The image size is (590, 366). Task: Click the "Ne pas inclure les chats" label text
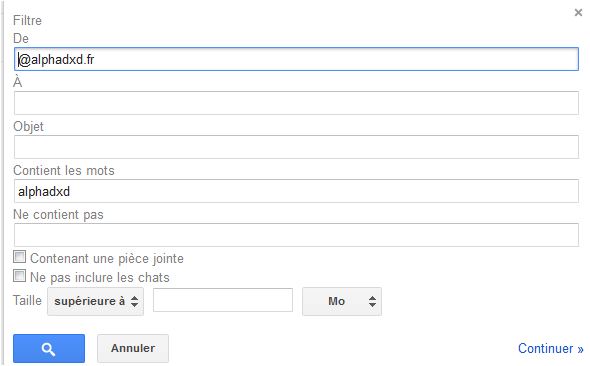(100, 278)
